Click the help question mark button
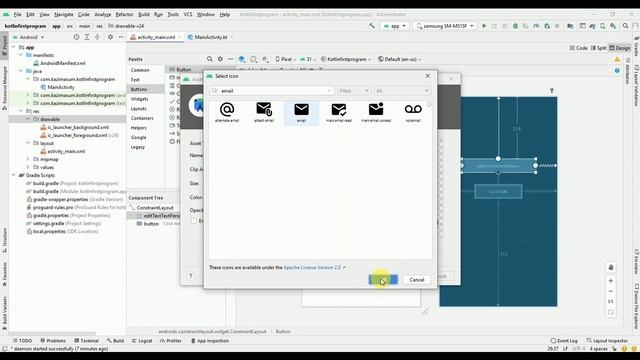This screenshot has height=360, width=640. [x=190, y=276]
